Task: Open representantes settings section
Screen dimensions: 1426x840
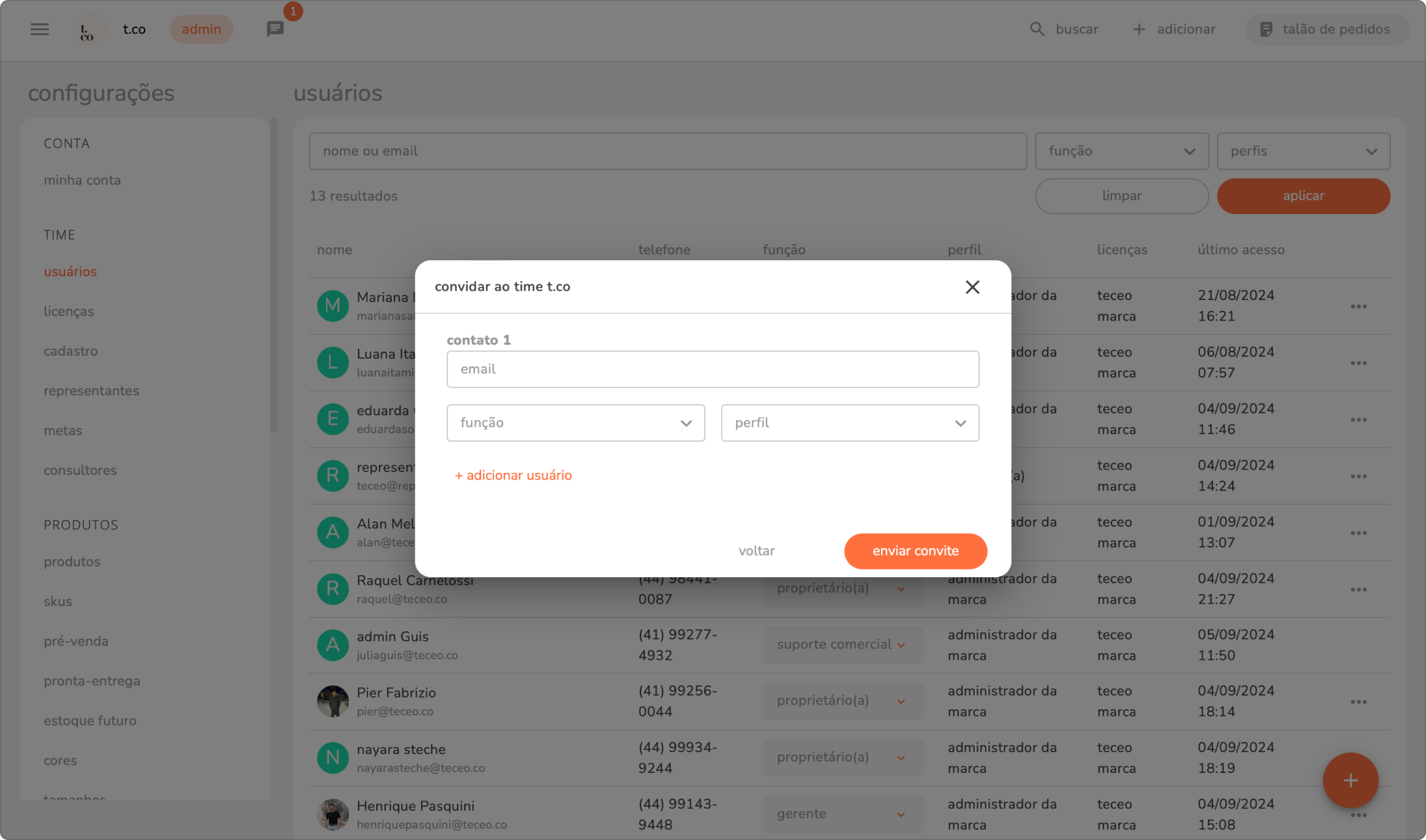Action: pyautogui.click(x=91, y=391)
